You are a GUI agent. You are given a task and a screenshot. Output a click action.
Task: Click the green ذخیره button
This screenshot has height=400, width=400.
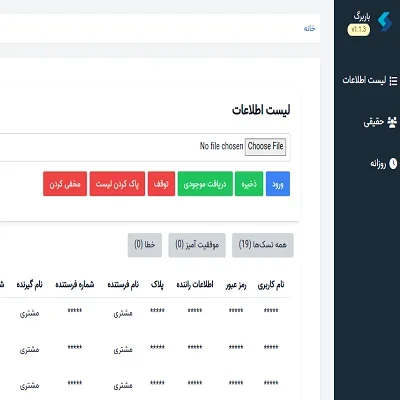point(249,184)
